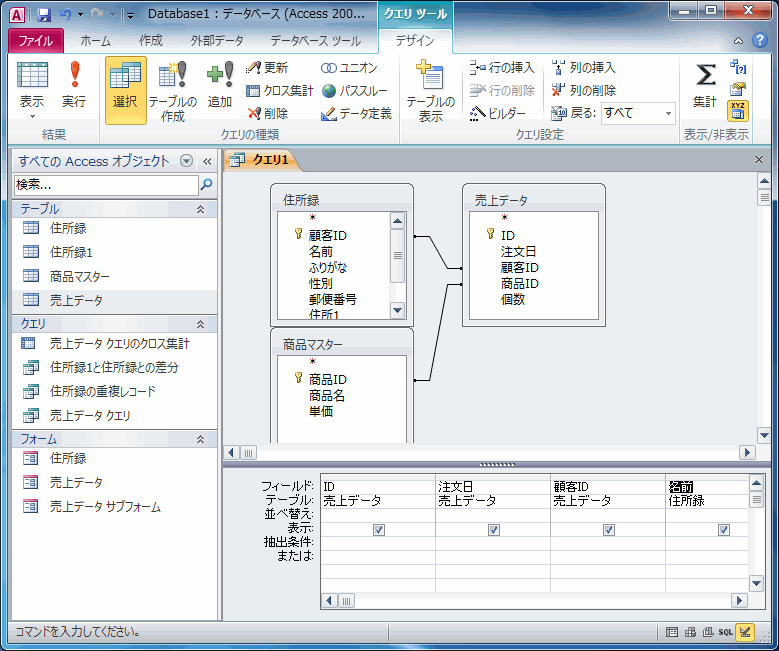Switch to SQL view in status bar
779x651 pixels.
(725, 632)
